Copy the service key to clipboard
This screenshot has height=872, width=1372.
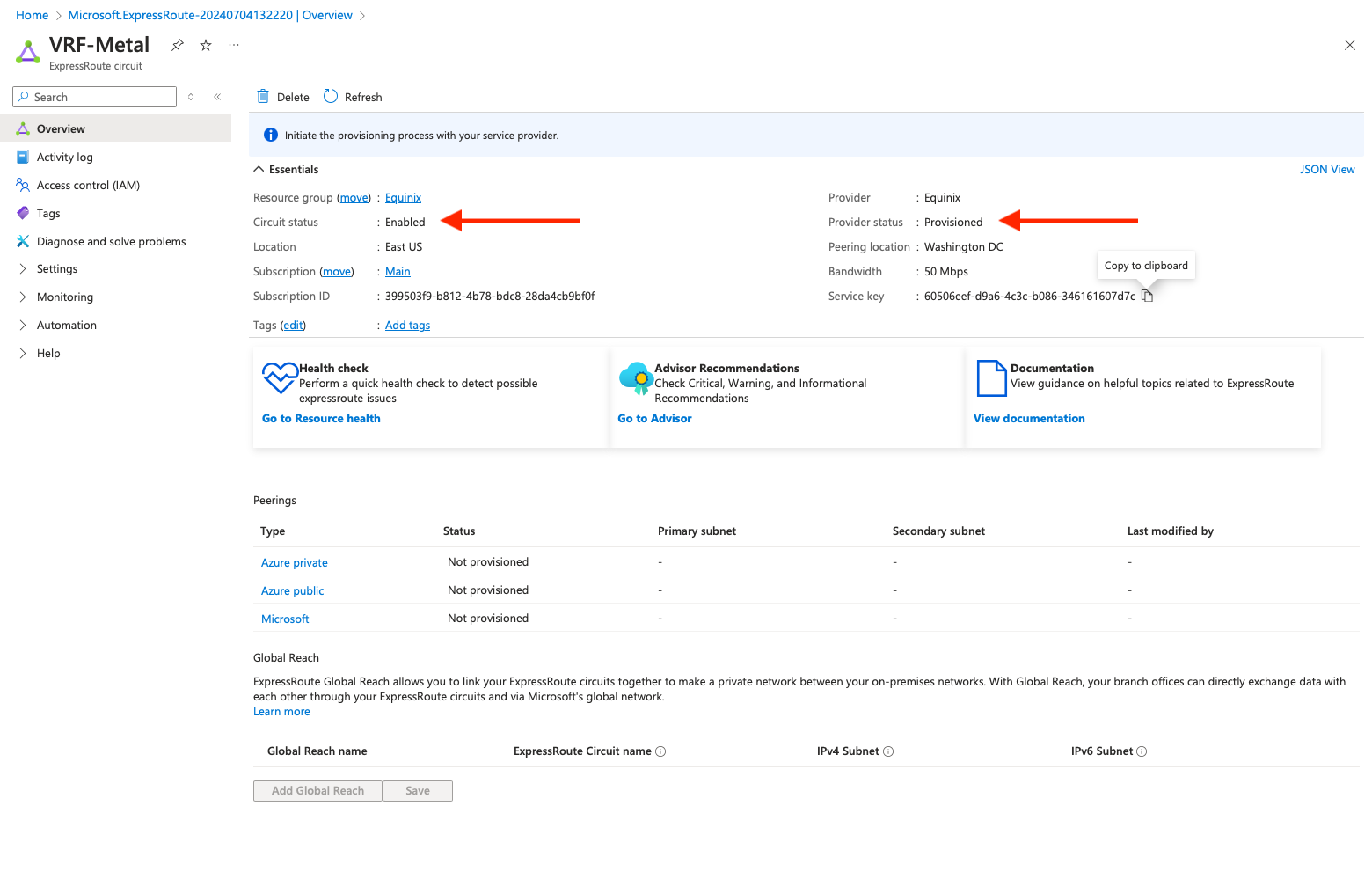point(1147,296)
